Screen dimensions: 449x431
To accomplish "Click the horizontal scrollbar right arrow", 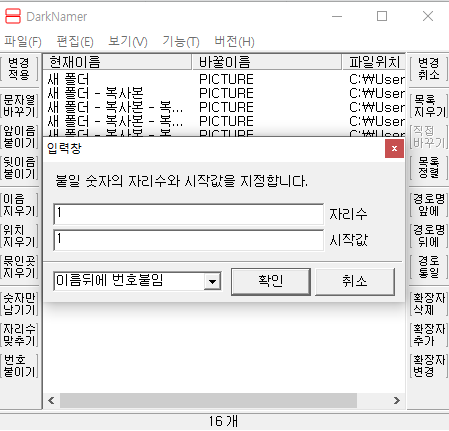I will pos(397,400).
